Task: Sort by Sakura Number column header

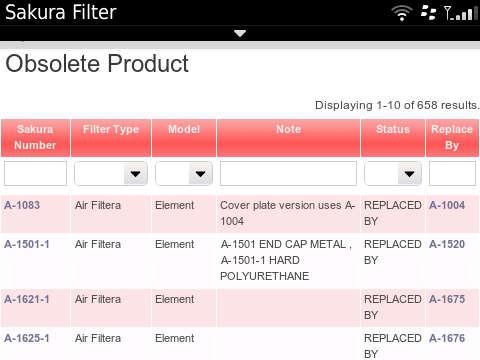Action: click(x=35, y=137)
